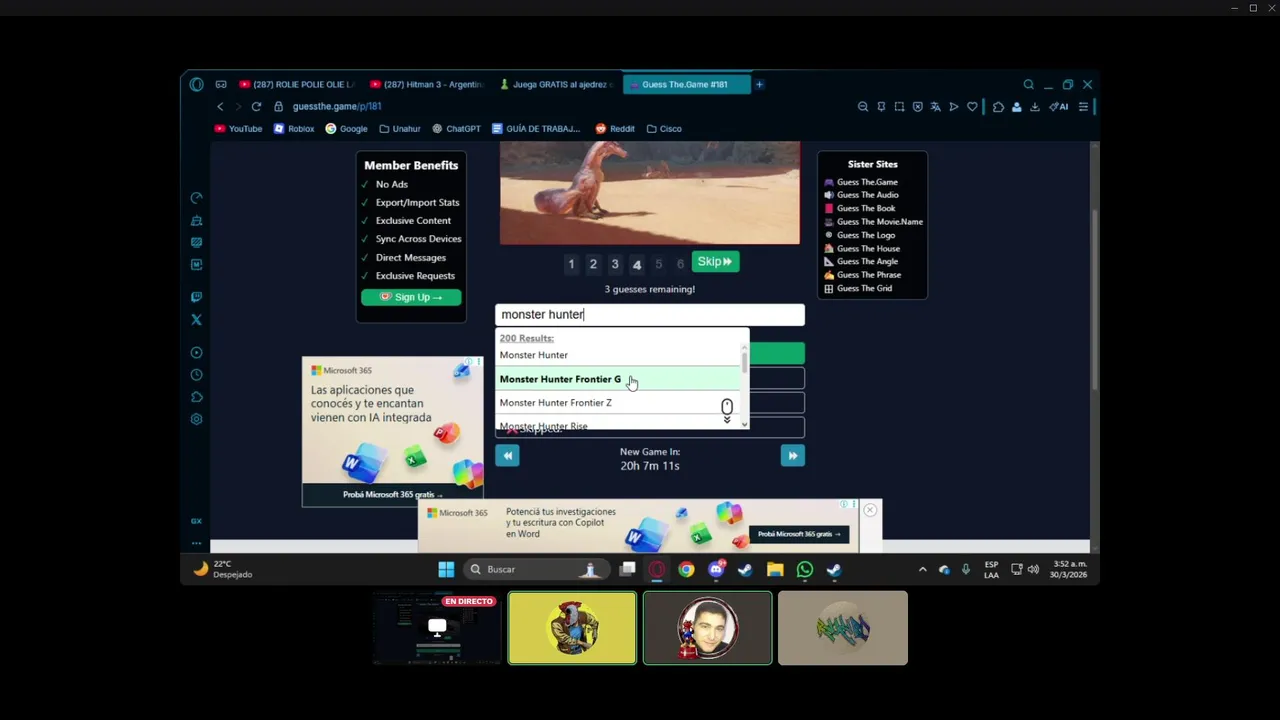Click the Sign Up button
The width and height of the screenshot is (1280, 720).
coord(411,297)
